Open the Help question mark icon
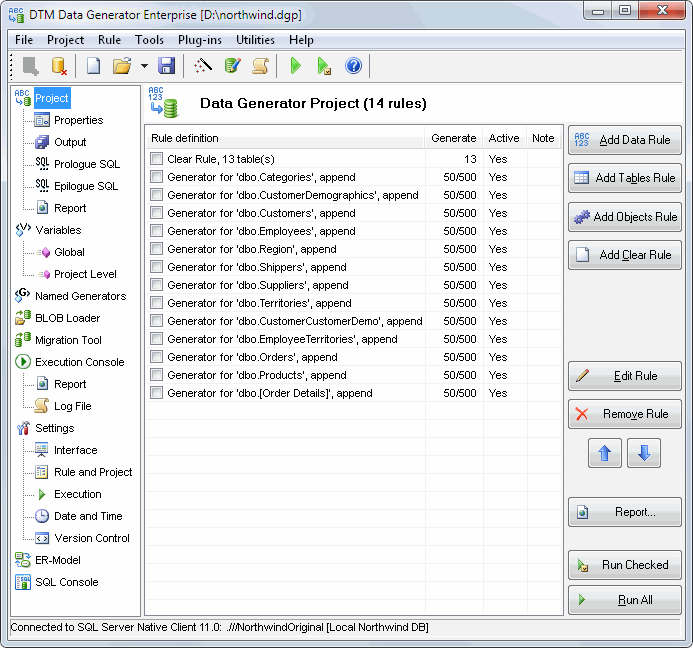 point(353,66)
